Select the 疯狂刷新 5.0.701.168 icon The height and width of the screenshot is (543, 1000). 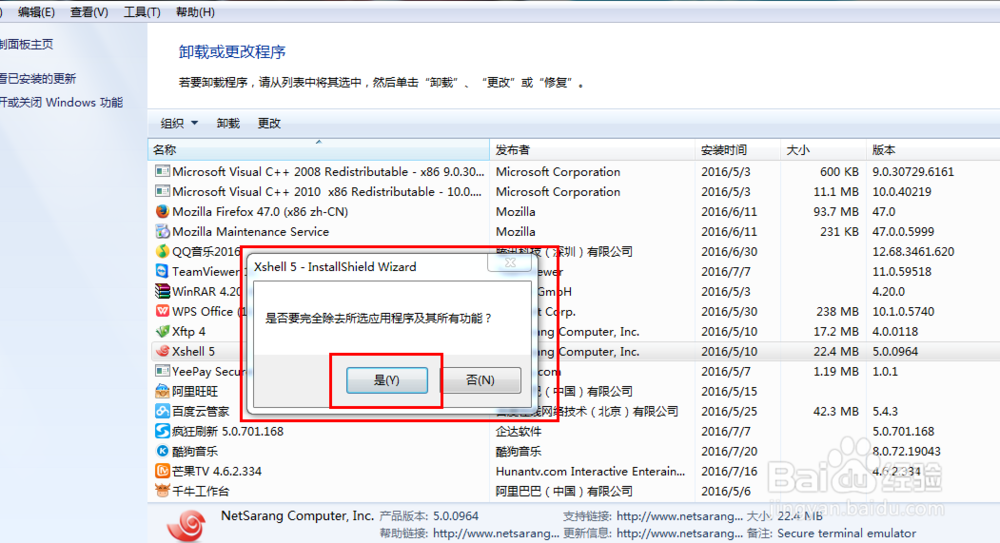click(x=162, y=431)
